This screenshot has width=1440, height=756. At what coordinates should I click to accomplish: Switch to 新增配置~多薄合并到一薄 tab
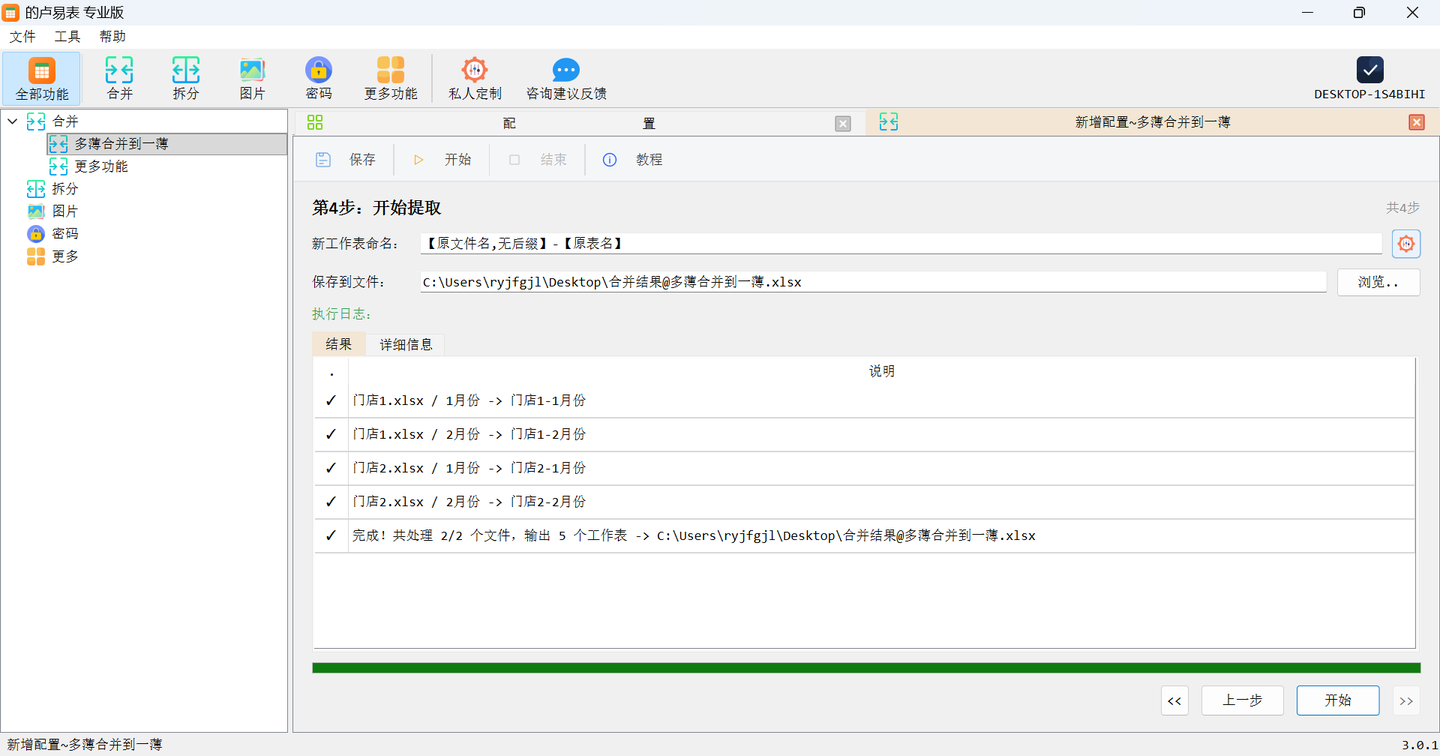tap(1152, 122)
